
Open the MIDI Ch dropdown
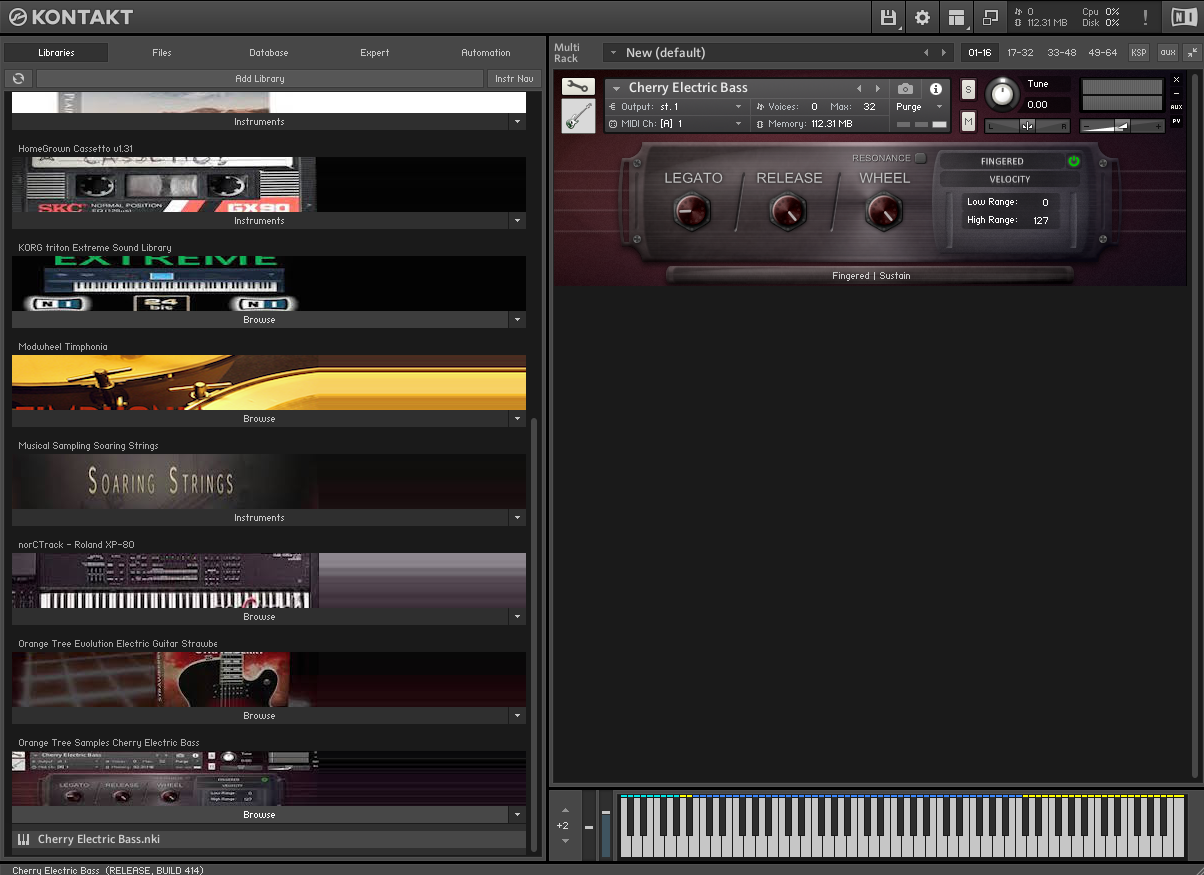(676, 124)
